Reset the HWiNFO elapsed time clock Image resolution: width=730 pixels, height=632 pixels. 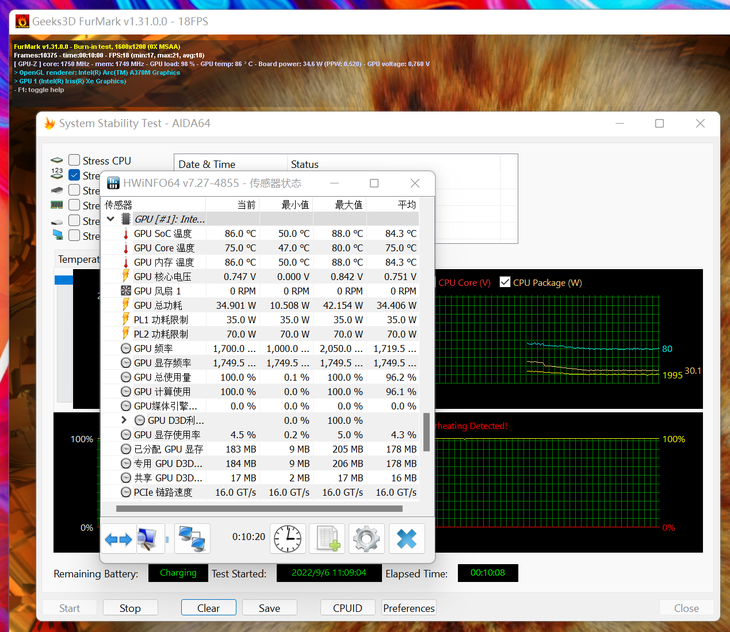pos(287,539)
